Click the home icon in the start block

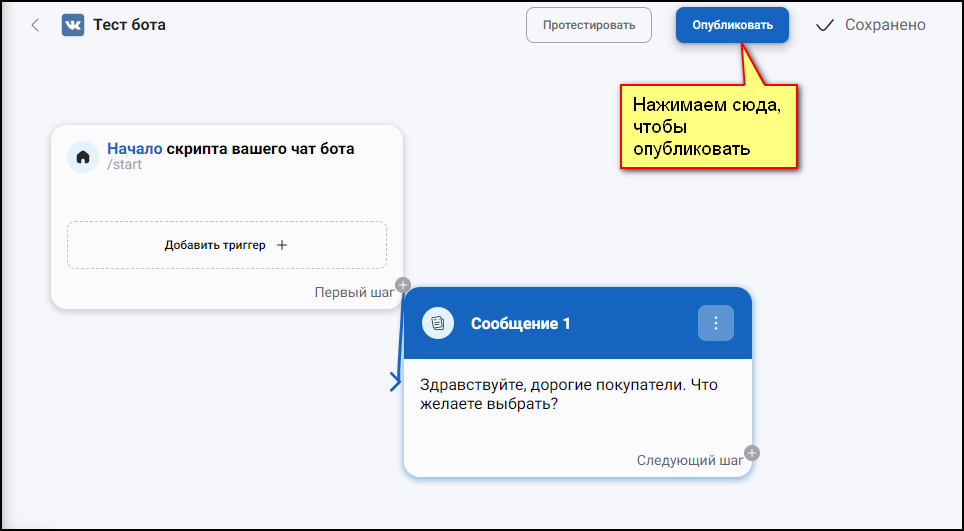pos(83,157)
